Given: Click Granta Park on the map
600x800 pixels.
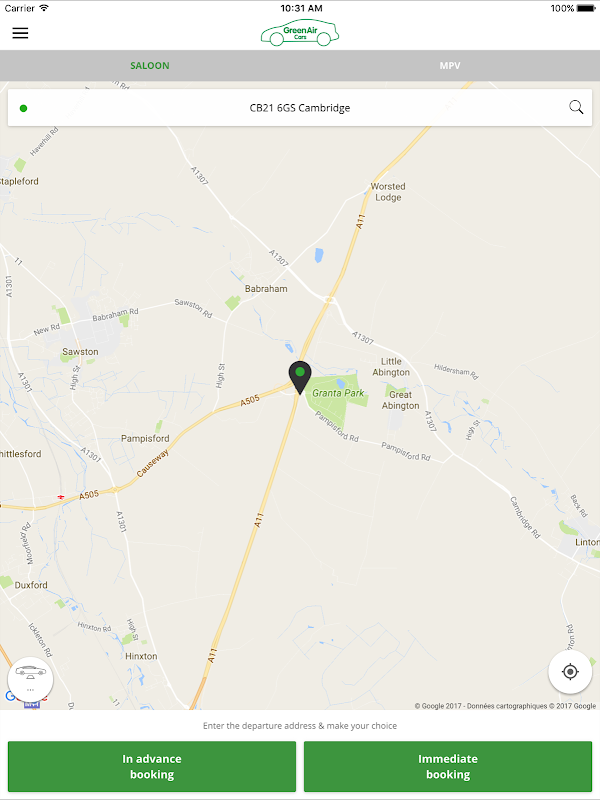Looking at the screenshot, I should [338, 393].
